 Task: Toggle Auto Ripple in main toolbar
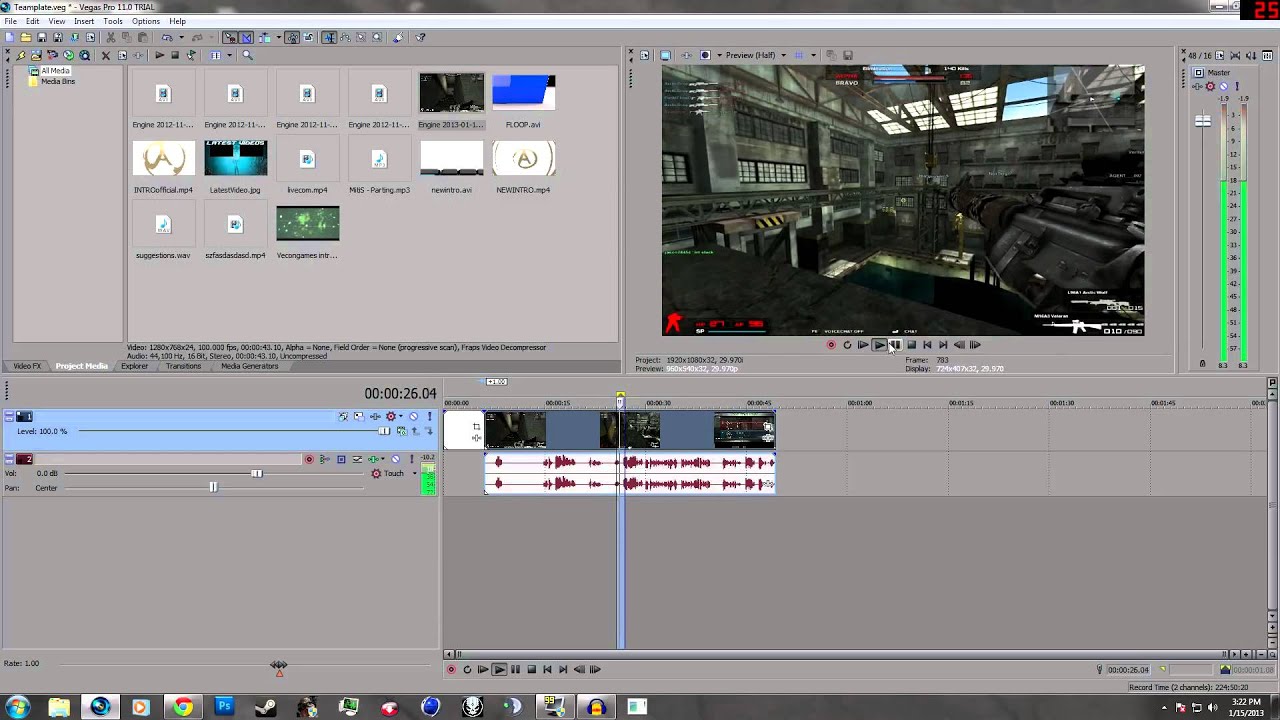point(265,37)
